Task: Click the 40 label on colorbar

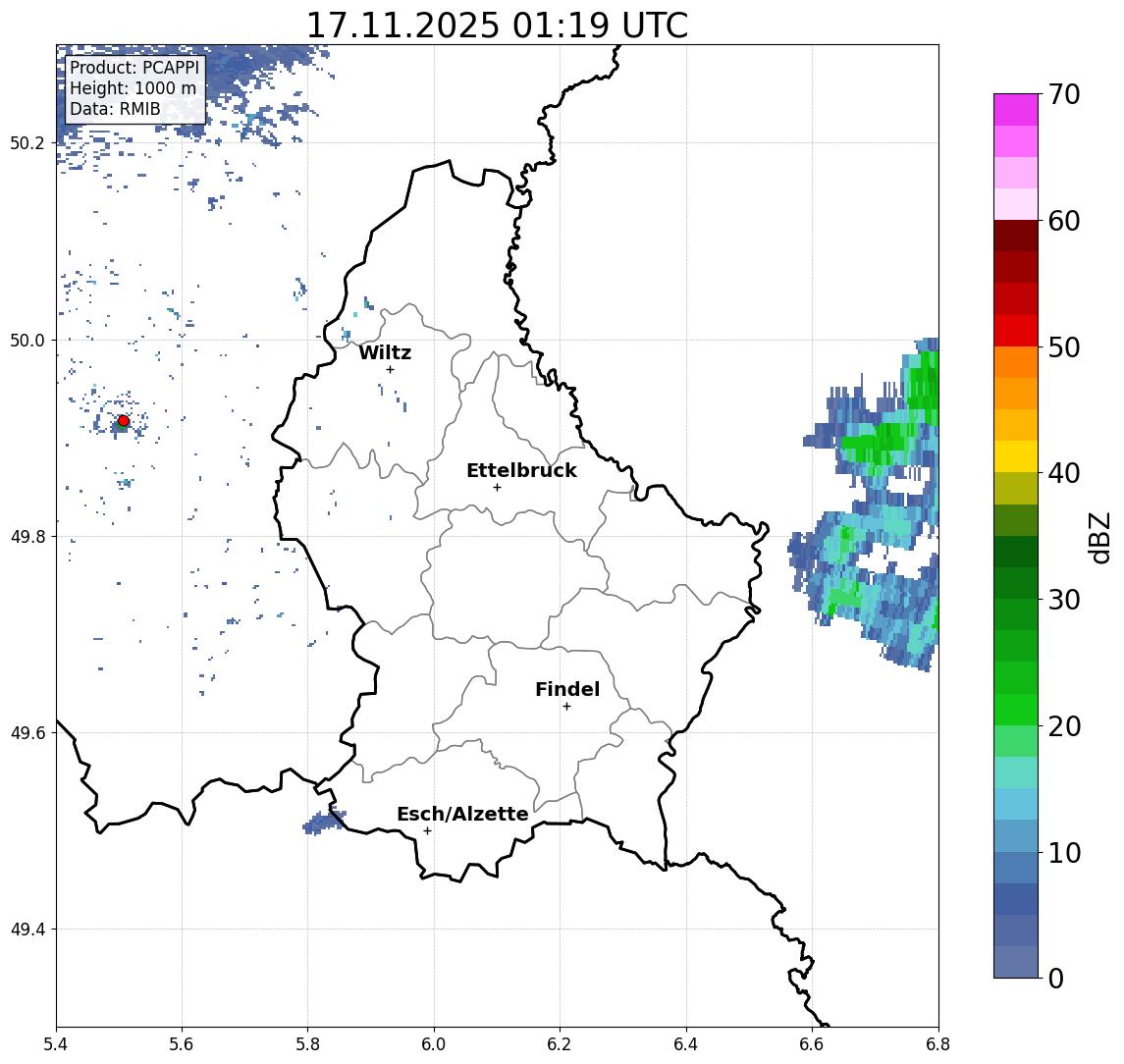Action: point(1064,473)
